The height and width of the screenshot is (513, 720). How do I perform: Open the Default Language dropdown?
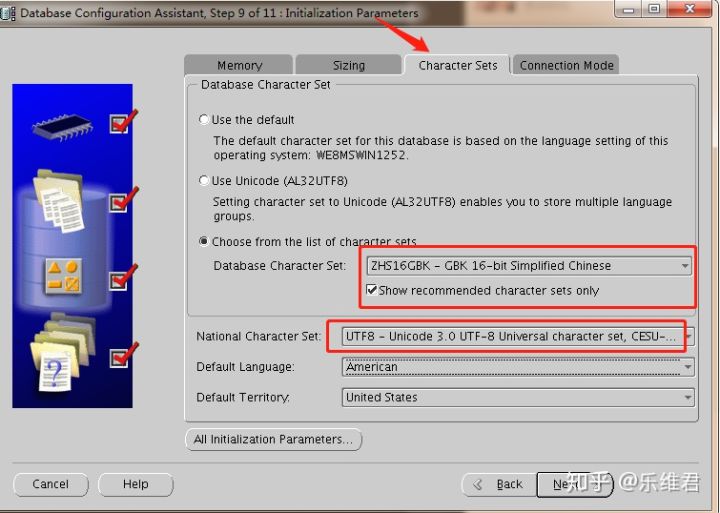pos(518,367)
